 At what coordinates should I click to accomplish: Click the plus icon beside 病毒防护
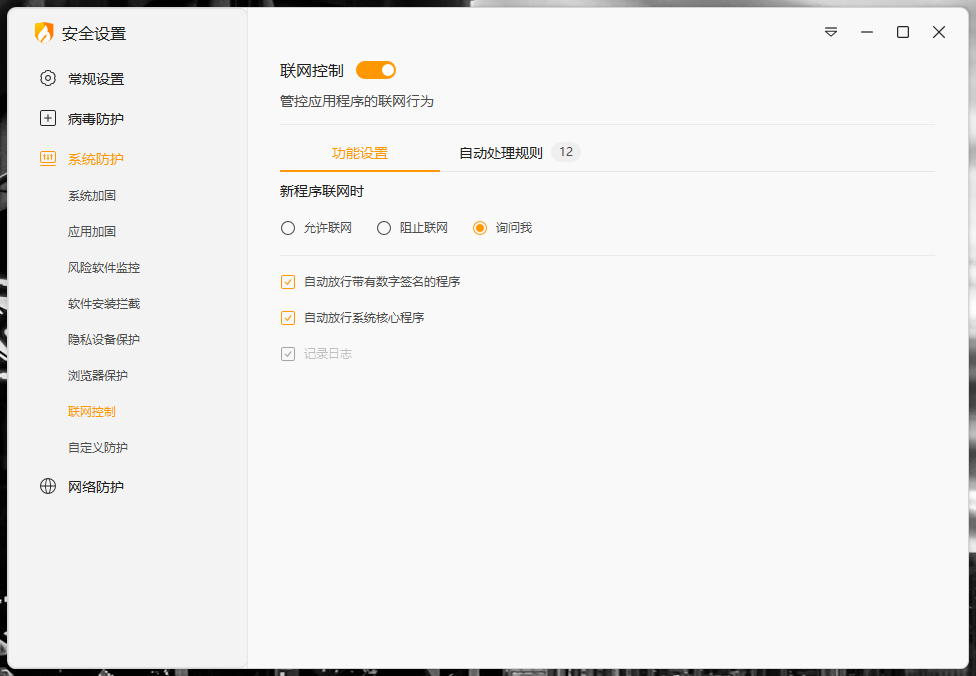point(48,118)
